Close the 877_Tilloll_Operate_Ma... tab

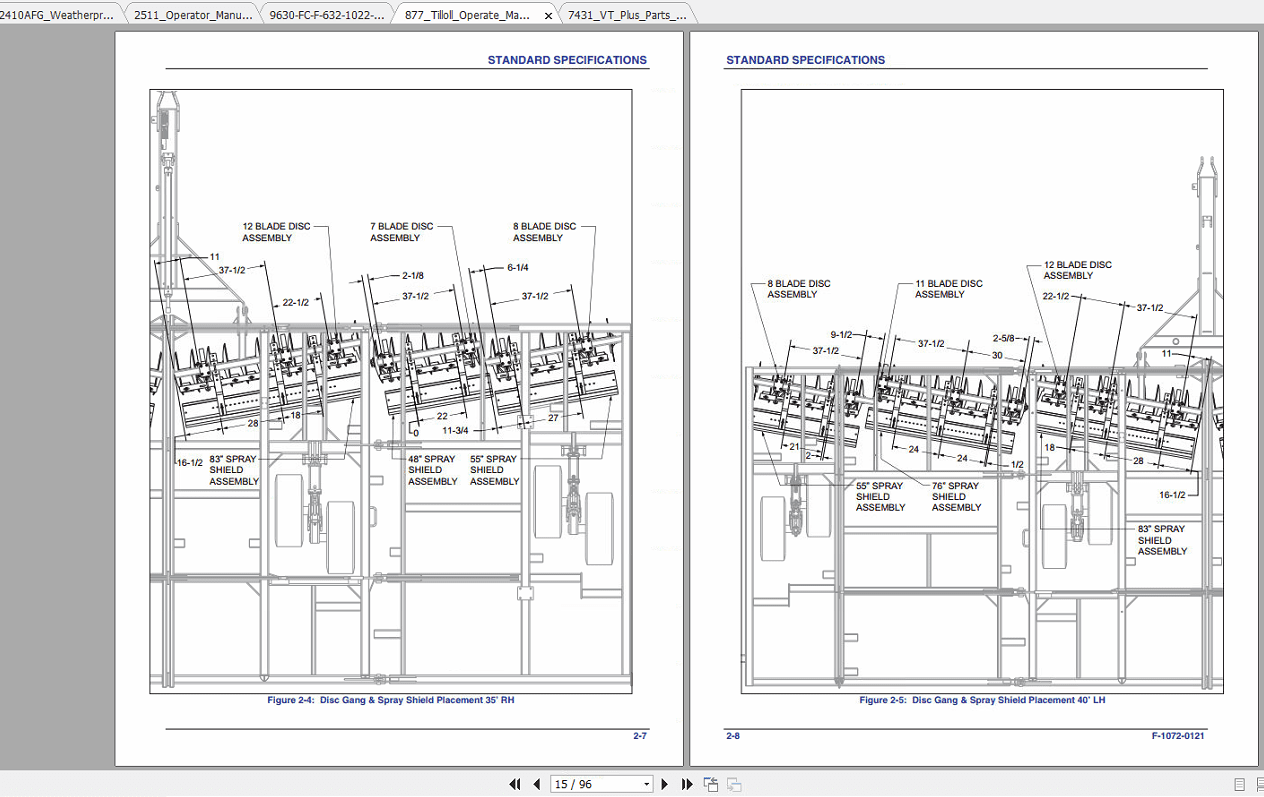pos(548,16)
